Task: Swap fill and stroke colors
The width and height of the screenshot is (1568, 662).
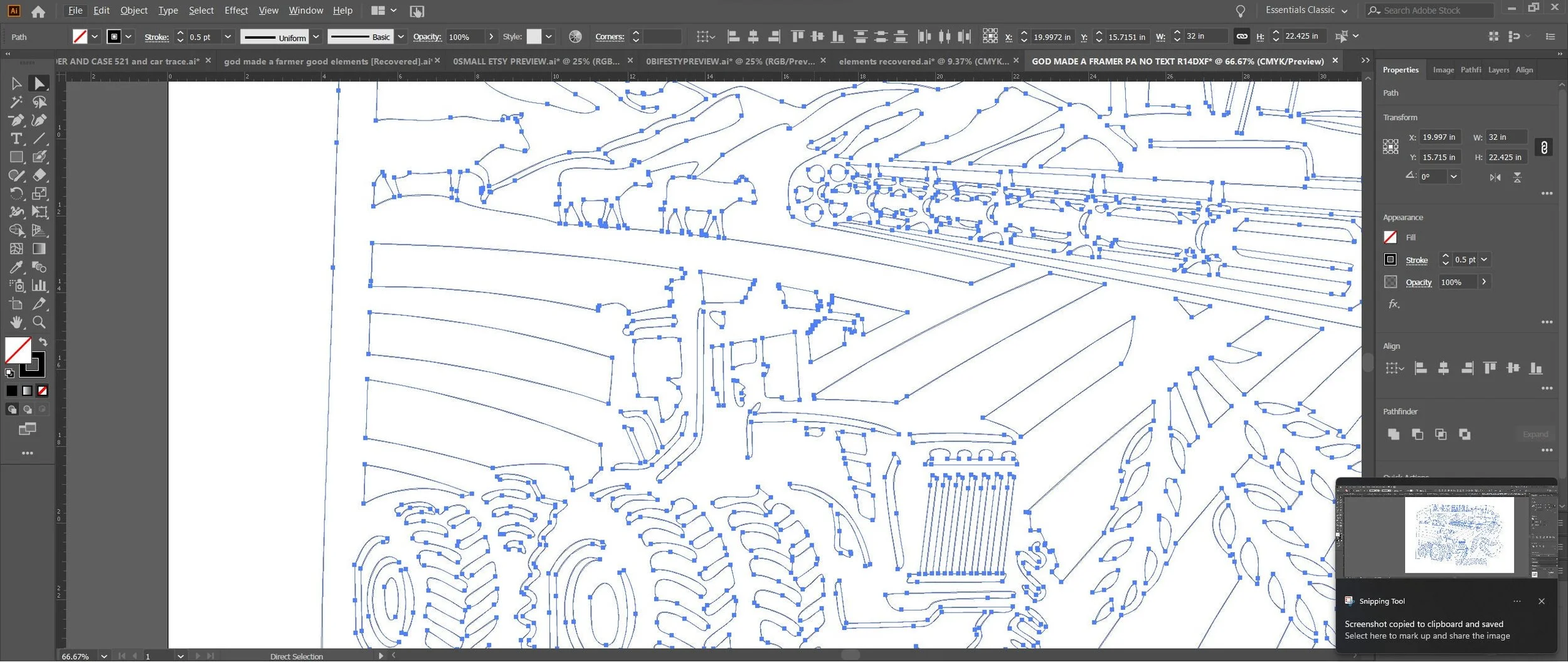Action: click(43, 342)
